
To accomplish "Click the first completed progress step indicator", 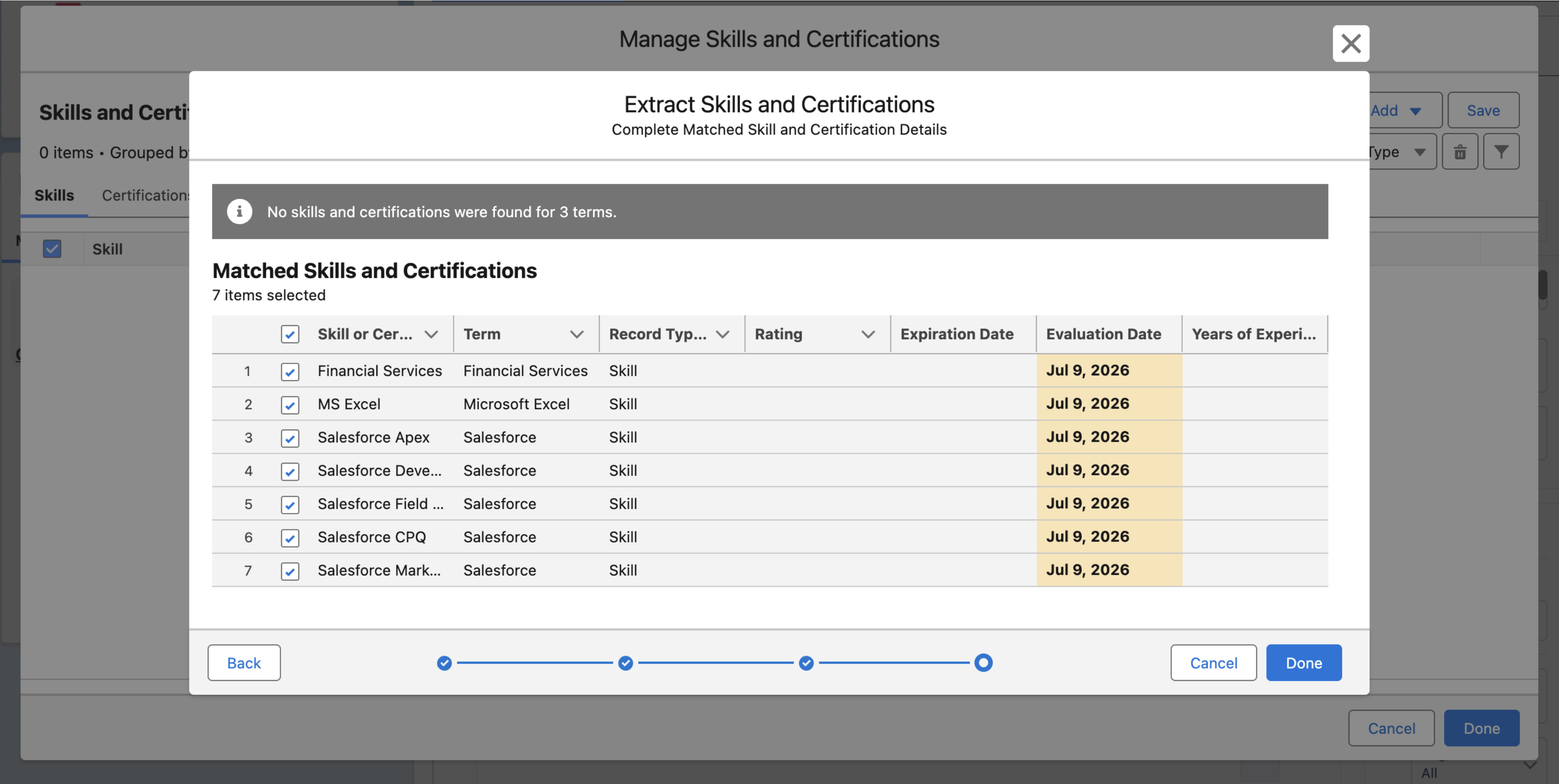I will point(444,663).
